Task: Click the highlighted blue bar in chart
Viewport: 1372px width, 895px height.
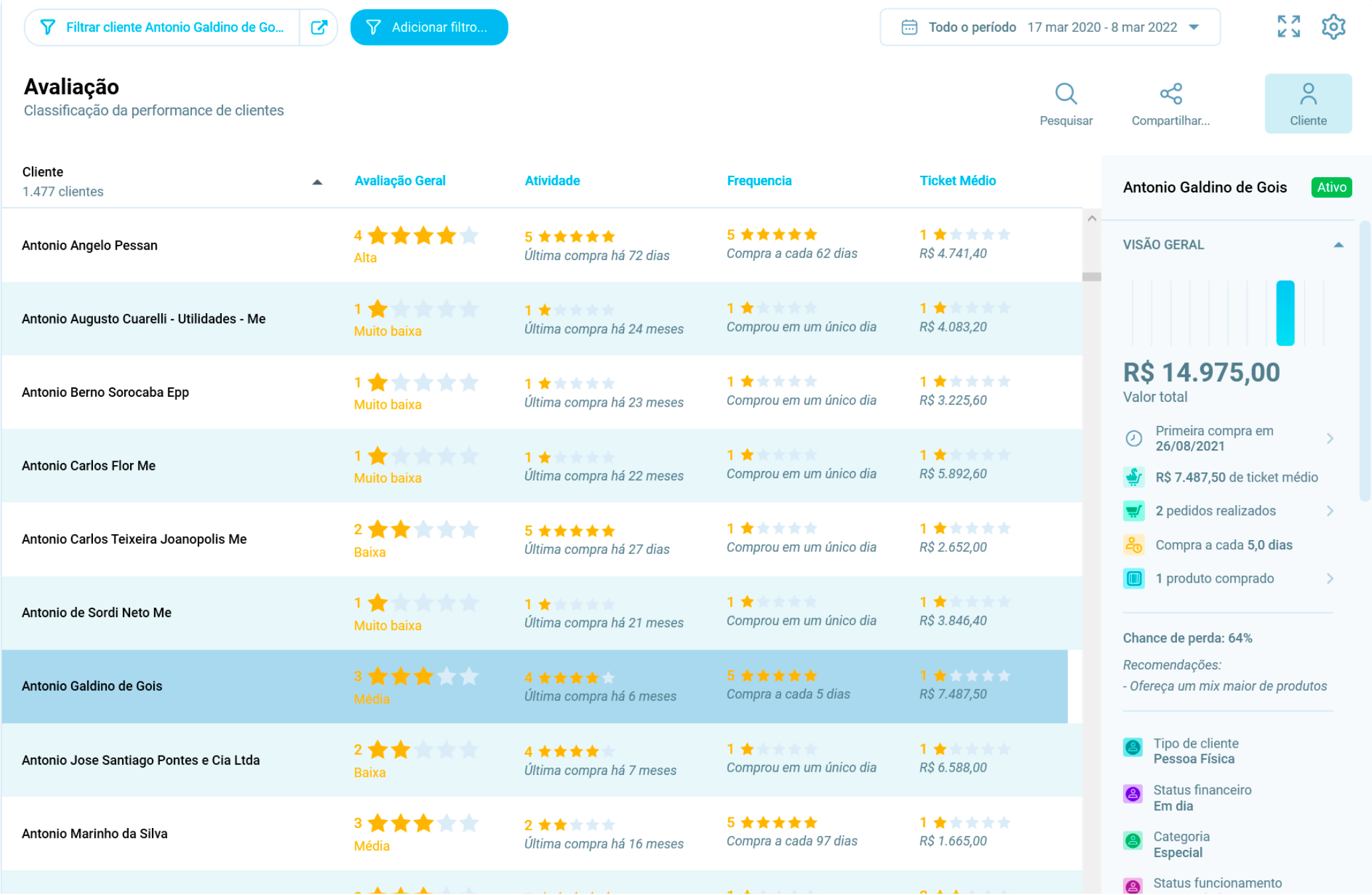Action: coord(1285,313)
